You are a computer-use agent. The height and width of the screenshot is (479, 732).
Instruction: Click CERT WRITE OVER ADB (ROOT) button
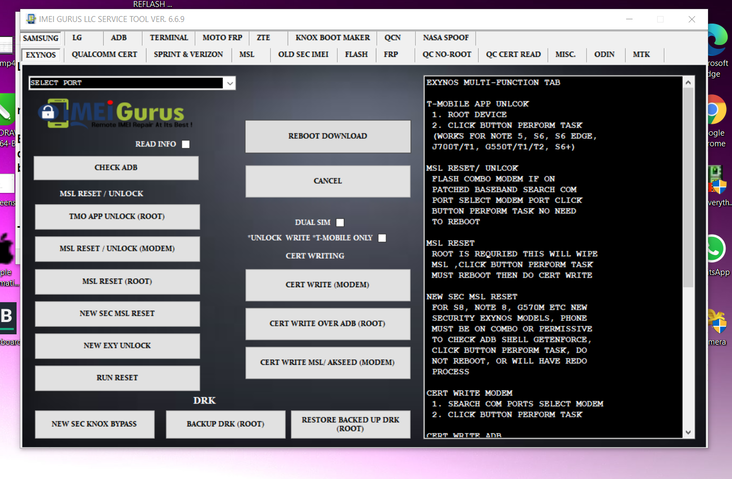pyautogui.click(x=328, y=324)
